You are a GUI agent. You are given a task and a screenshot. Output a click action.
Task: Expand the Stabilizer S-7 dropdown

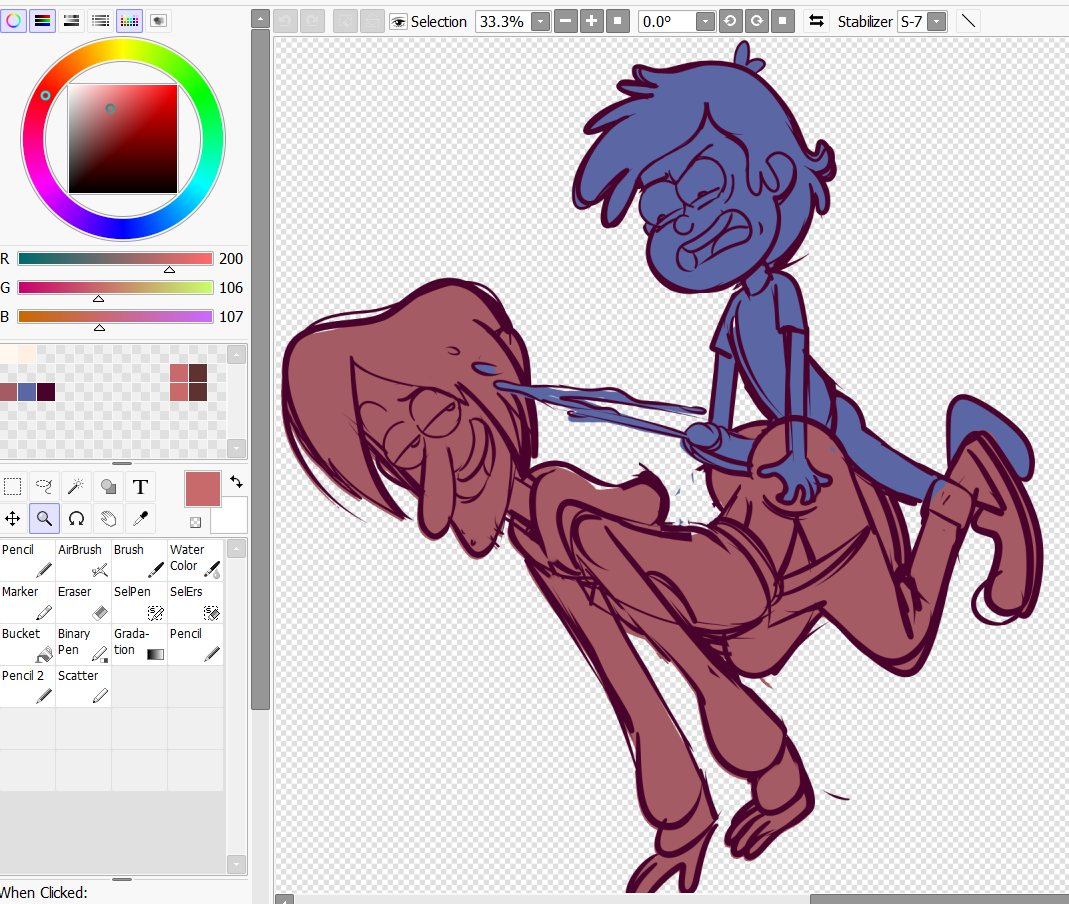pyautogui.click(x=936, y=21)
